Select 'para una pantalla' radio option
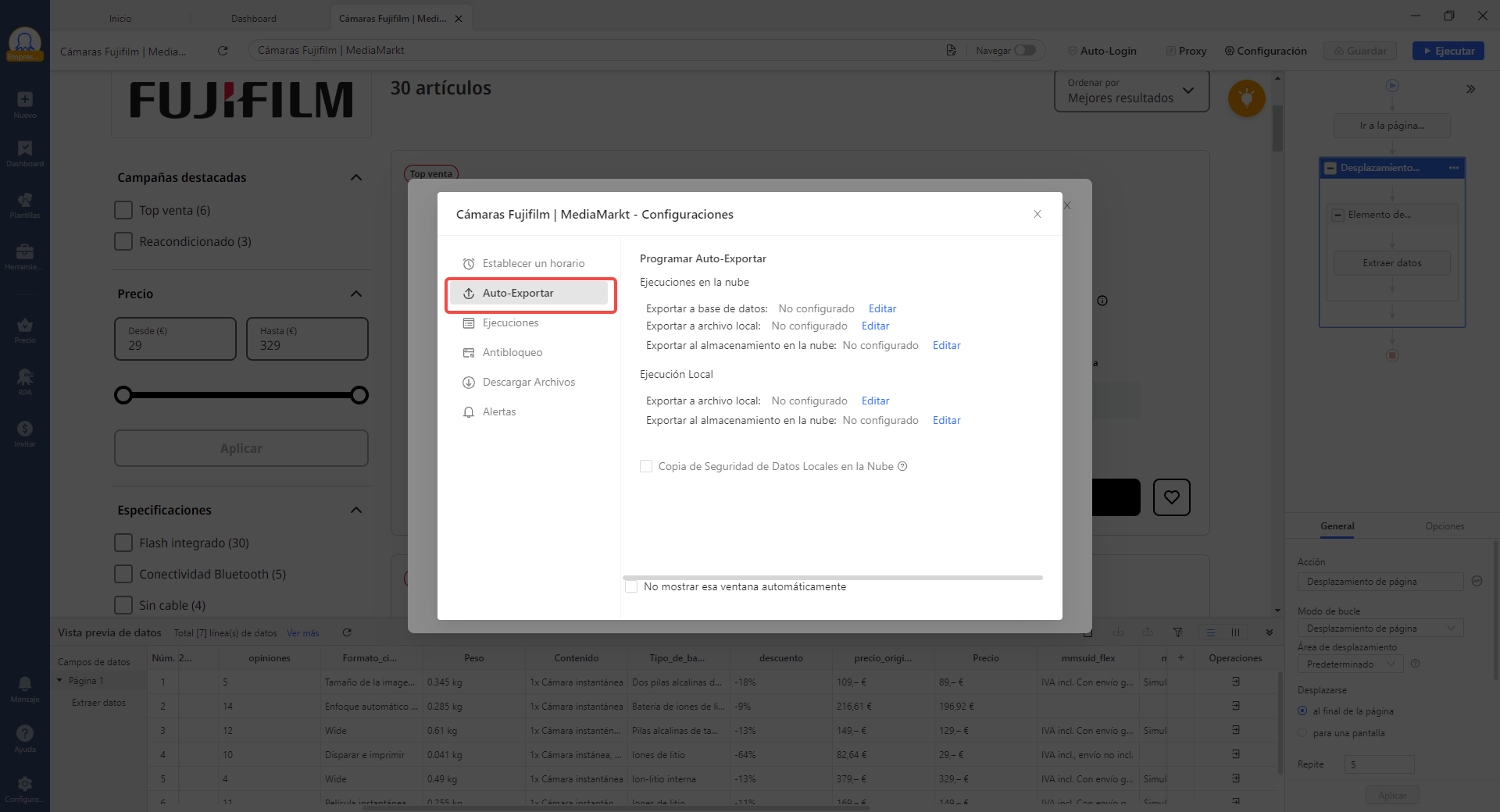The image size is (1500, 812). click(x=1302, y=733)
